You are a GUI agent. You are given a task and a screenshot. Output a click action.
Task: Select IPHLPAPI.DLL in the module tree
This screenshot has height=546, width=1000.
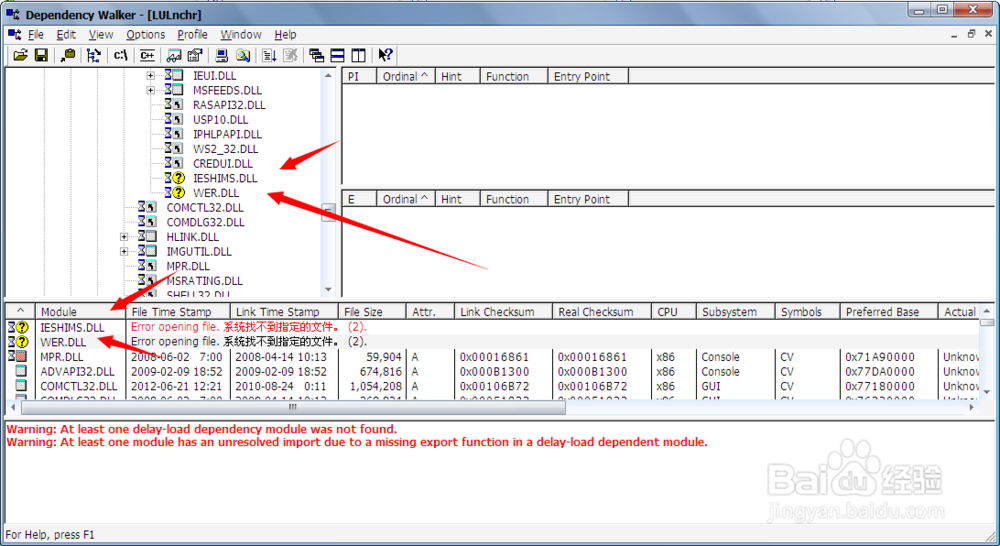pyautogui.click(x=227, y=134)
